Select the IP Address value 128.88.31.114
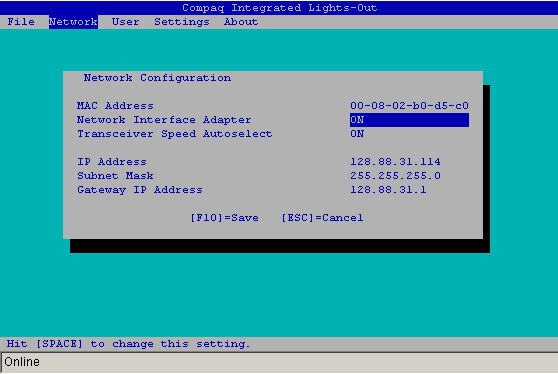This screenshot has width=558, height=374. tap(395, 162)
